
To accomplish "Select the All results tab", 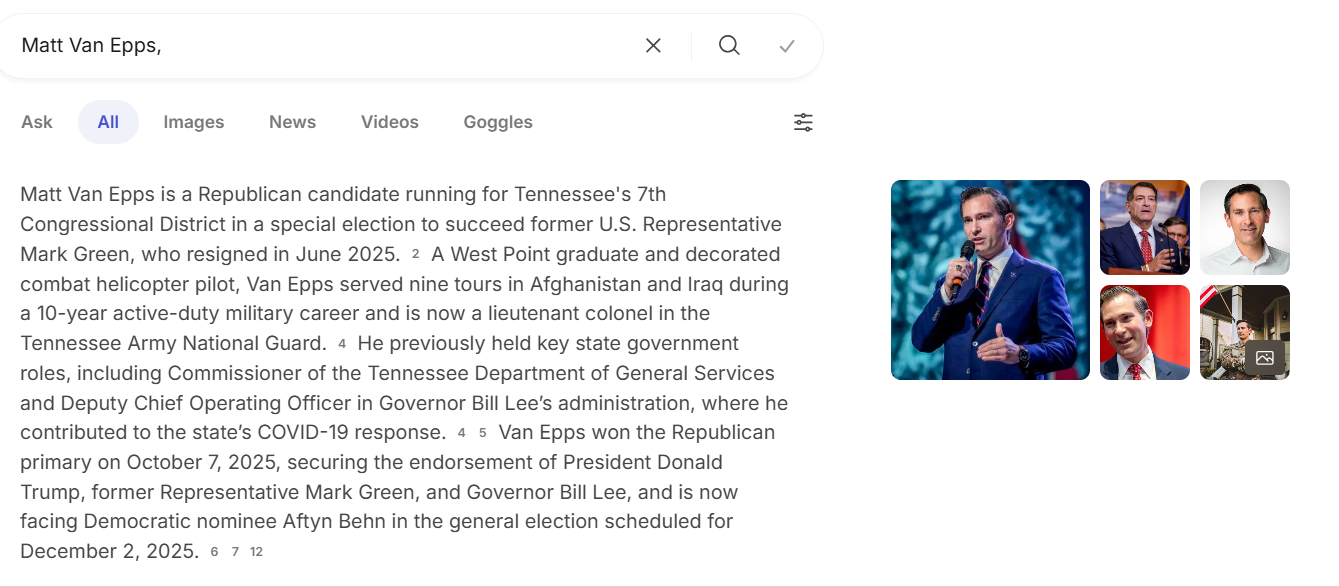I will coord(108,122).
